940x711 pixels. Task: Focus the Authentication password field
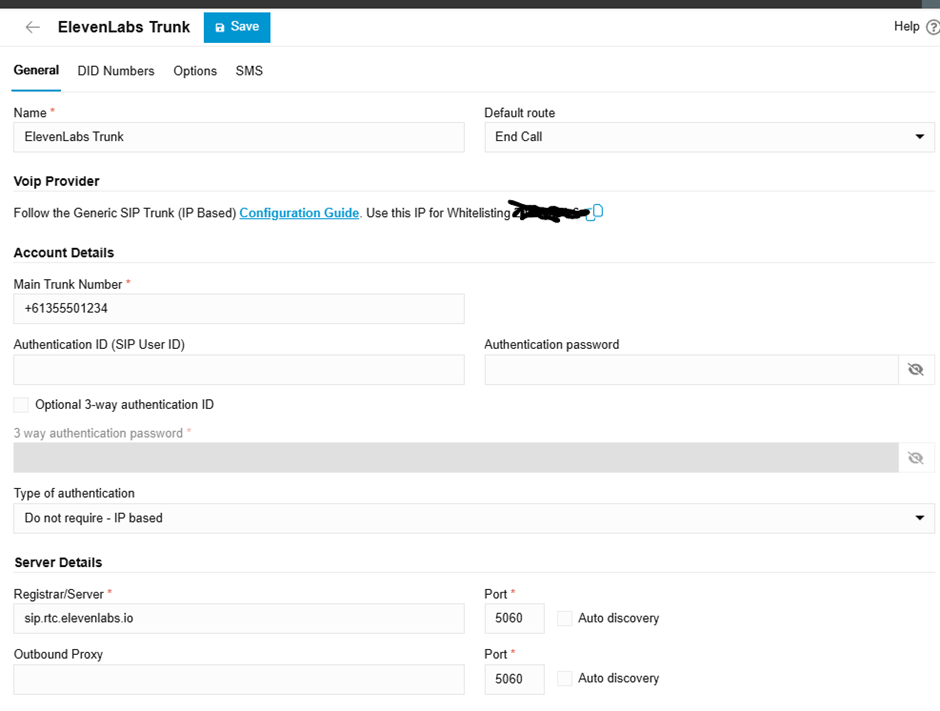[x=691, y=369]
